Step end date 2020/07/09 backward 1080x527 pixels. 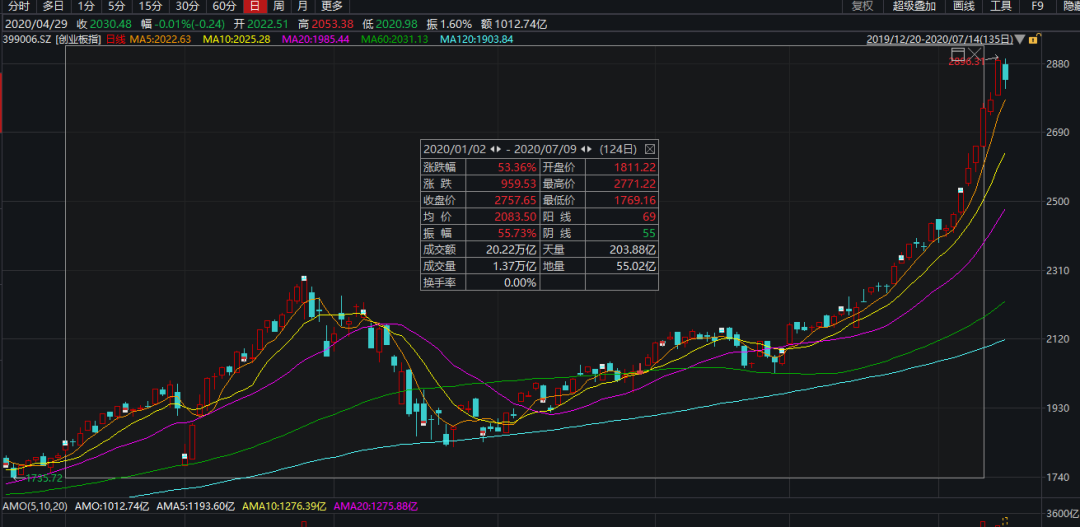[x=585, y=148]
